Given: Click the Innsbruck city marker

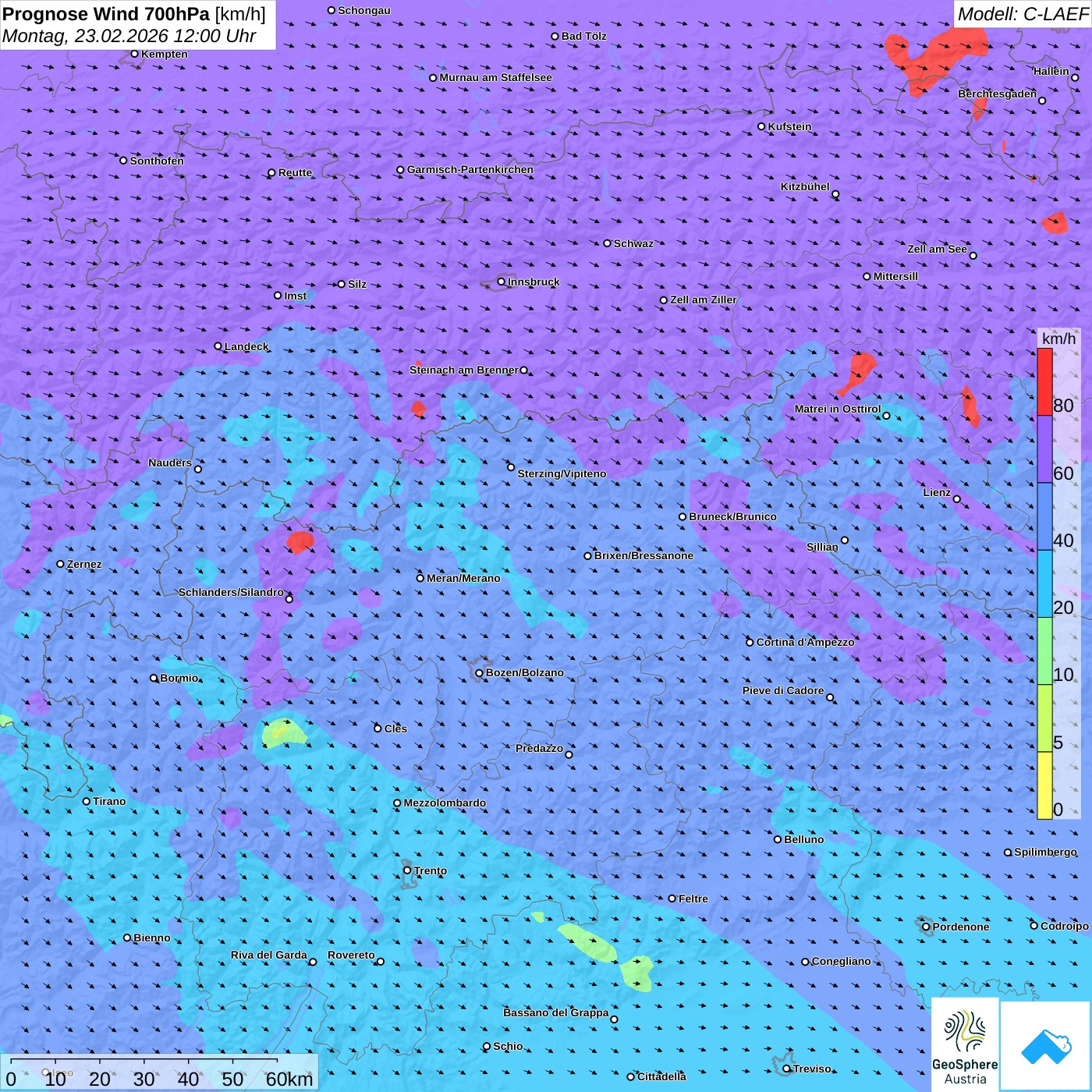Looking at the screenshot, I should point(502,282).
